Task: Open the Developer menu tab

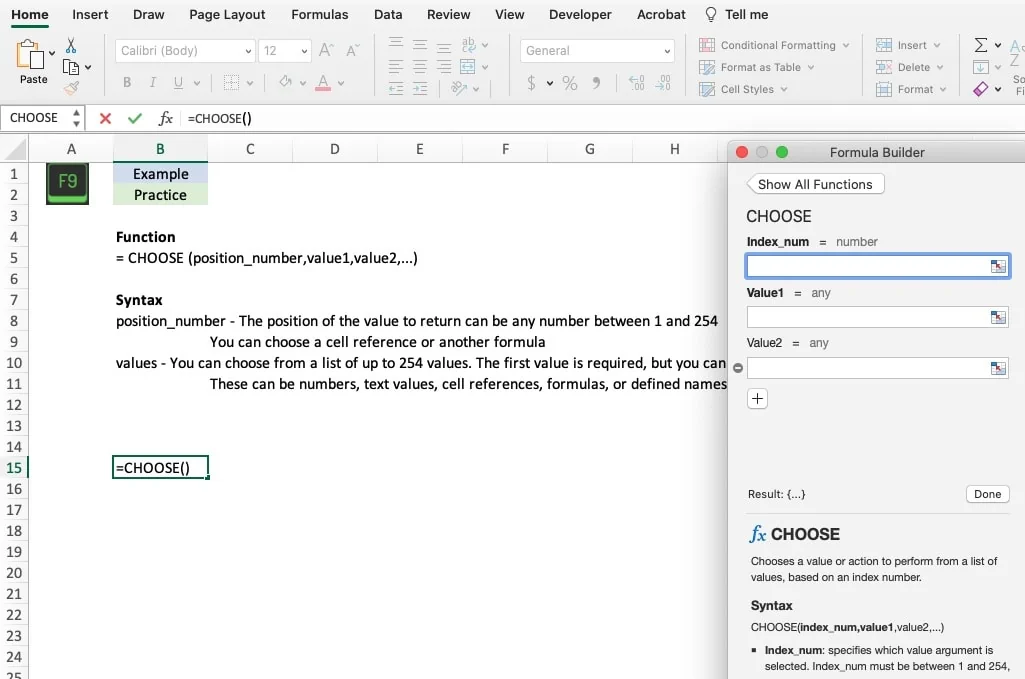Action: 580,14
